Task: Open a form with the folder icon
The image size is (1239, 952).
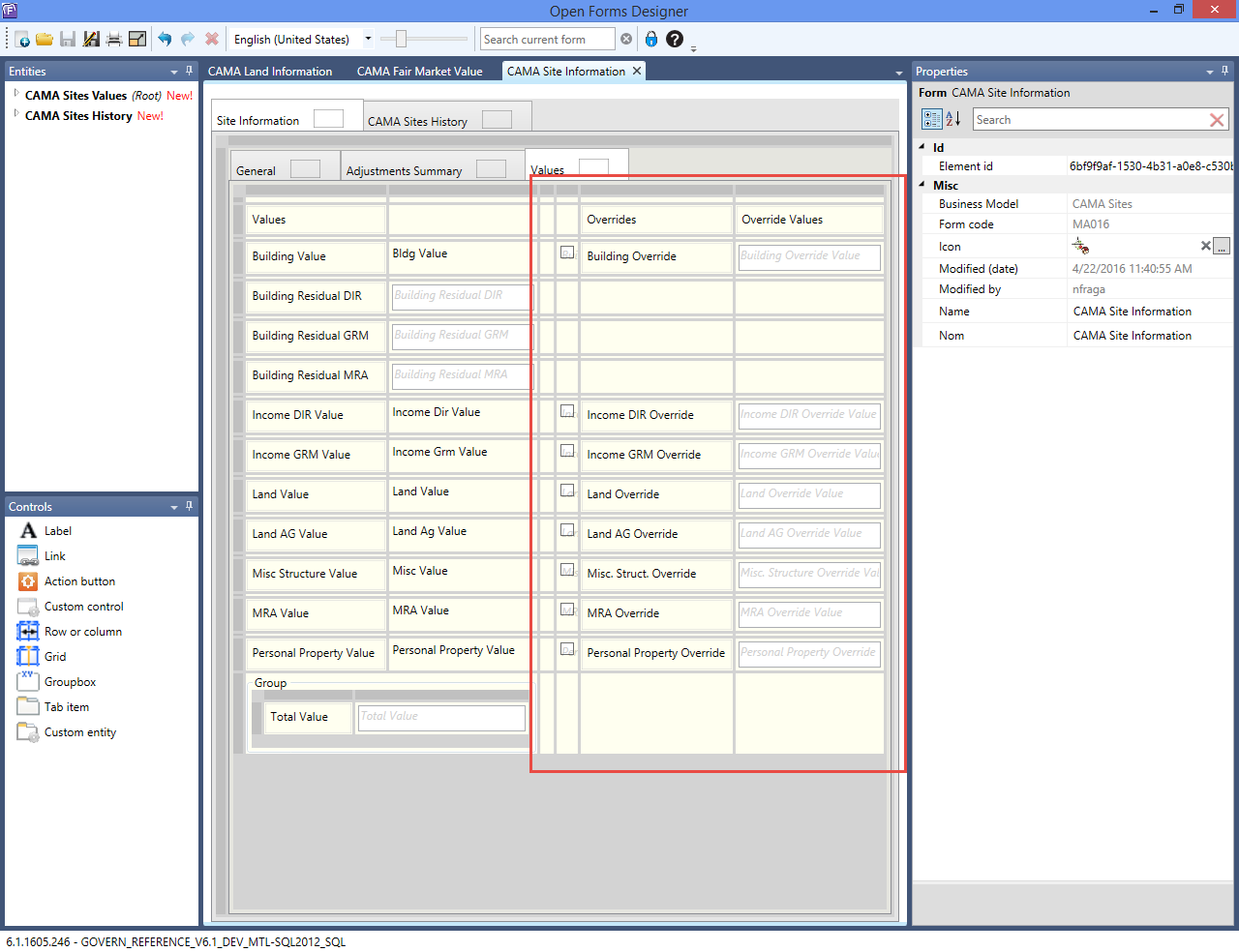Action: (x=45, y=40)
